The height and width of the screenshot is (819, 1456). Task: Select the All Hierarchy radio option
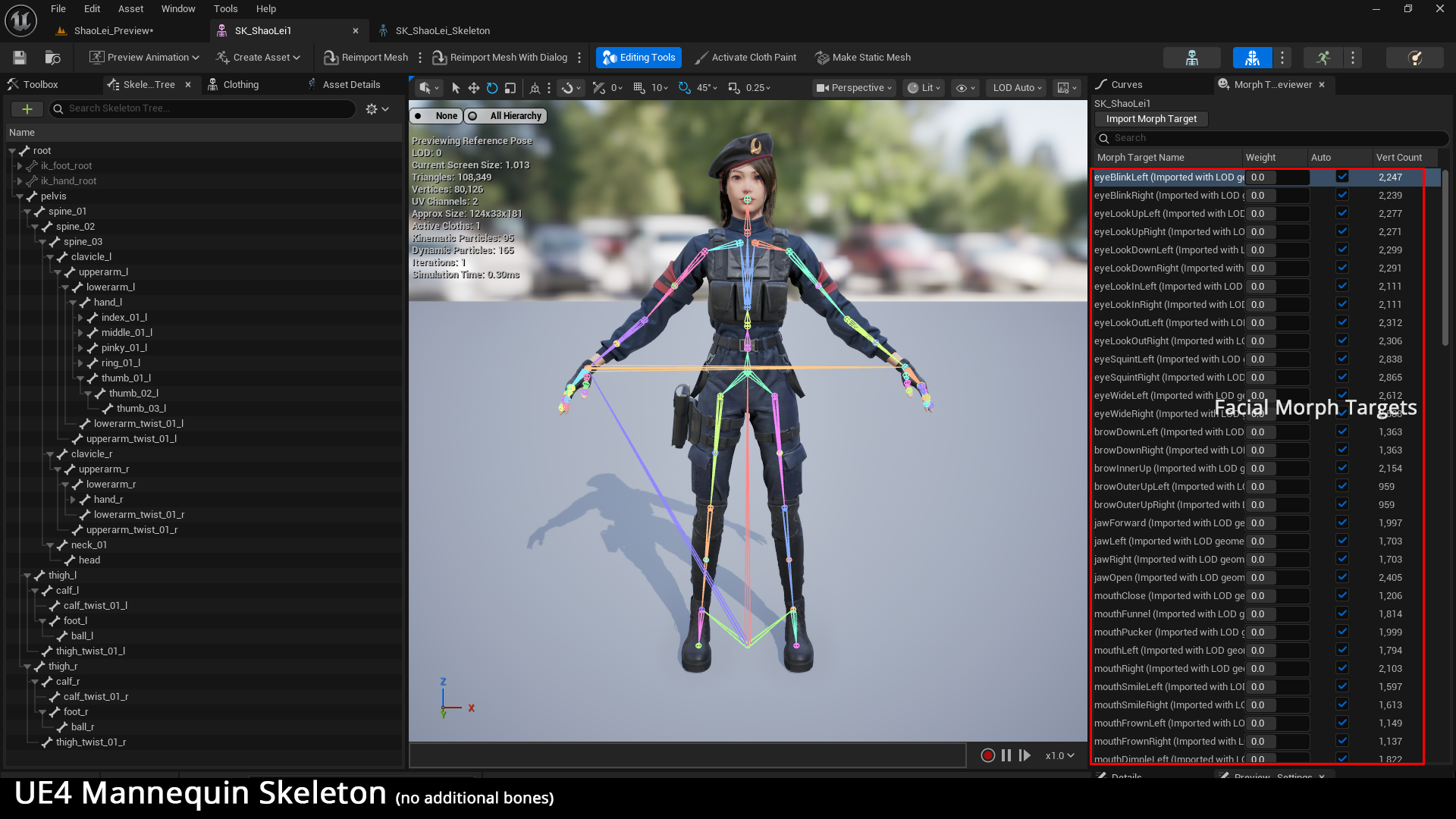507,116
